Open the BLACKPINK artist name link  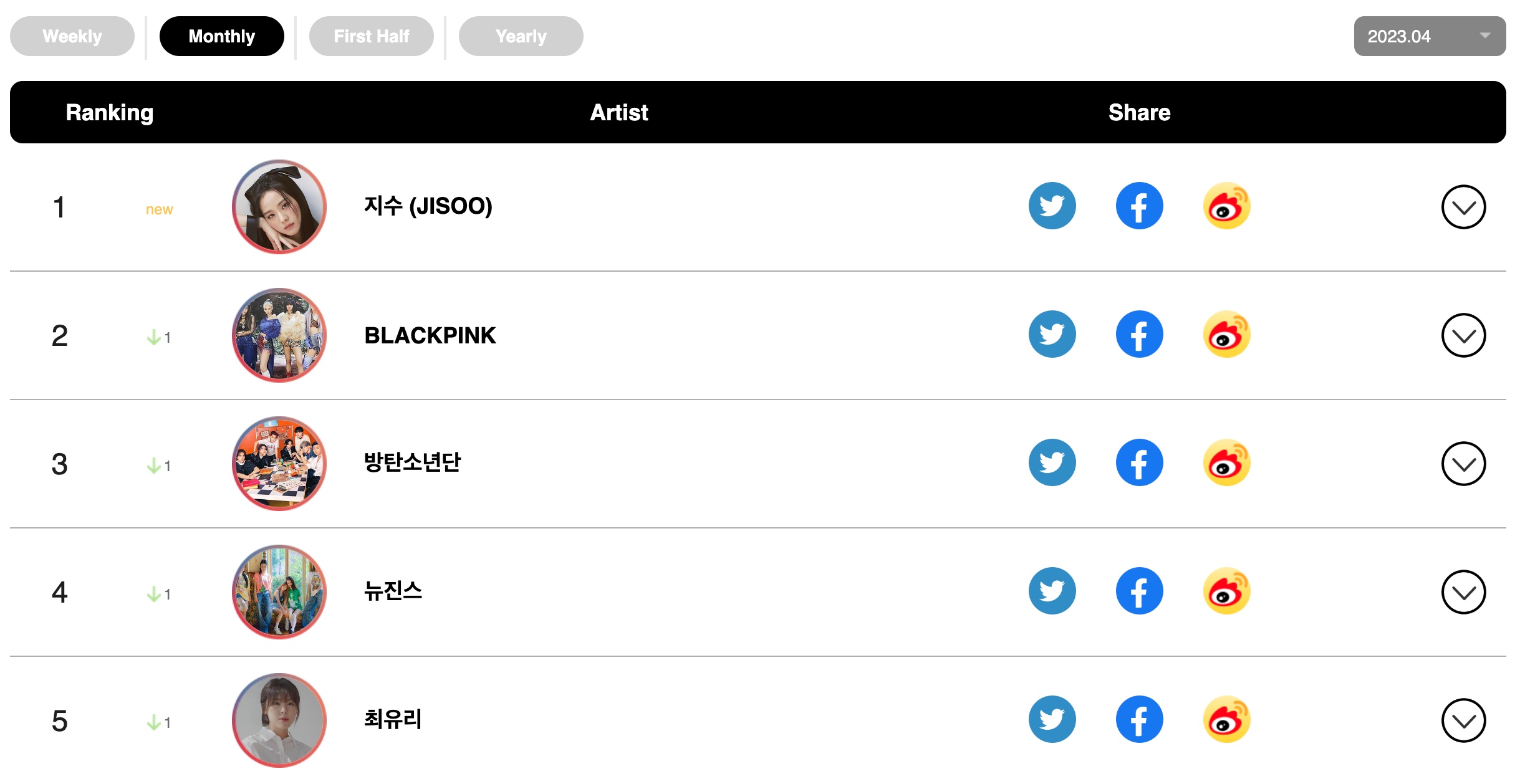(430, 335)
